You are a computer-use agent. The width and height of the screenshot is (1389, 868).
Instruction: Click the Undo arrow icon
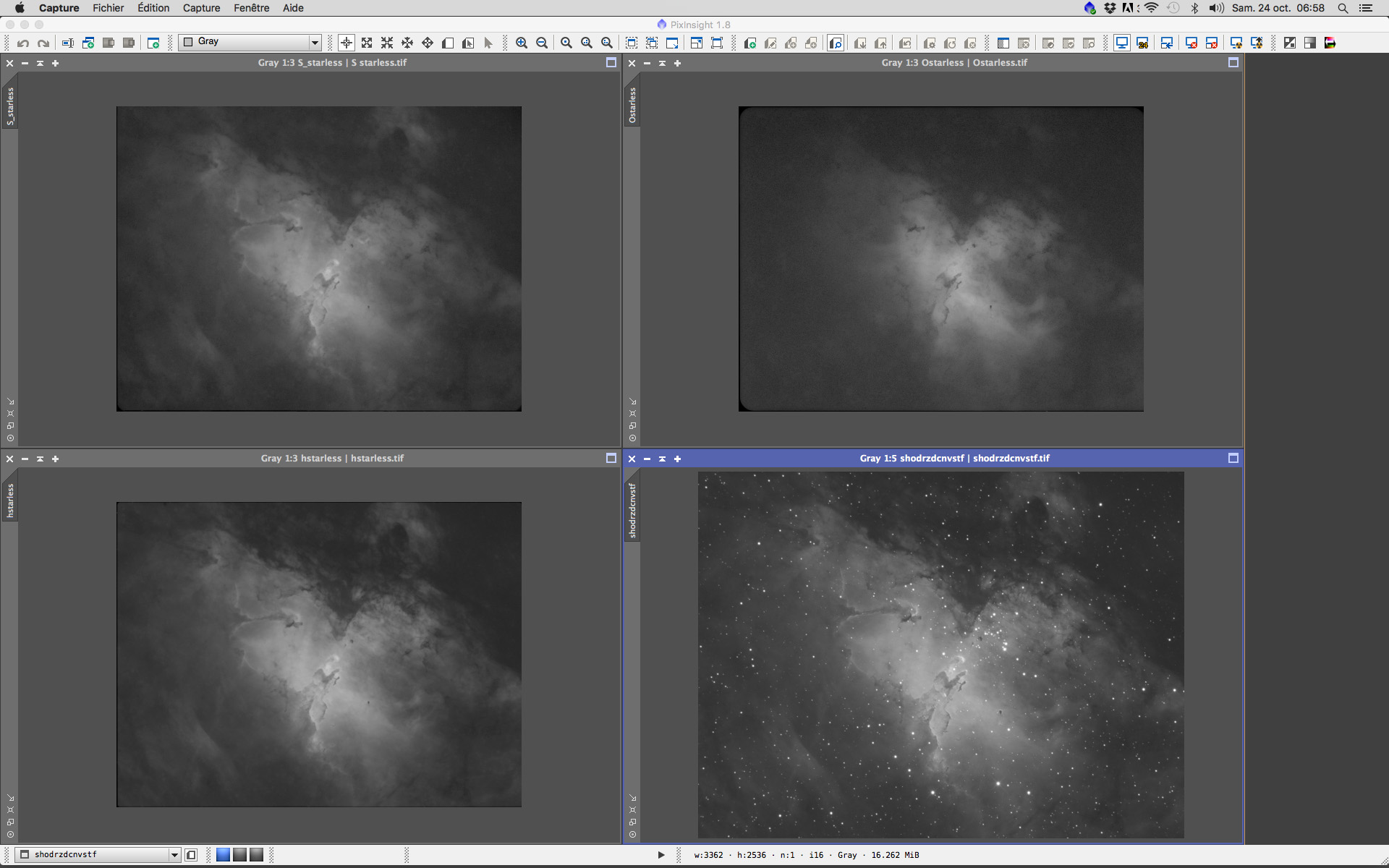coord(23,43)
